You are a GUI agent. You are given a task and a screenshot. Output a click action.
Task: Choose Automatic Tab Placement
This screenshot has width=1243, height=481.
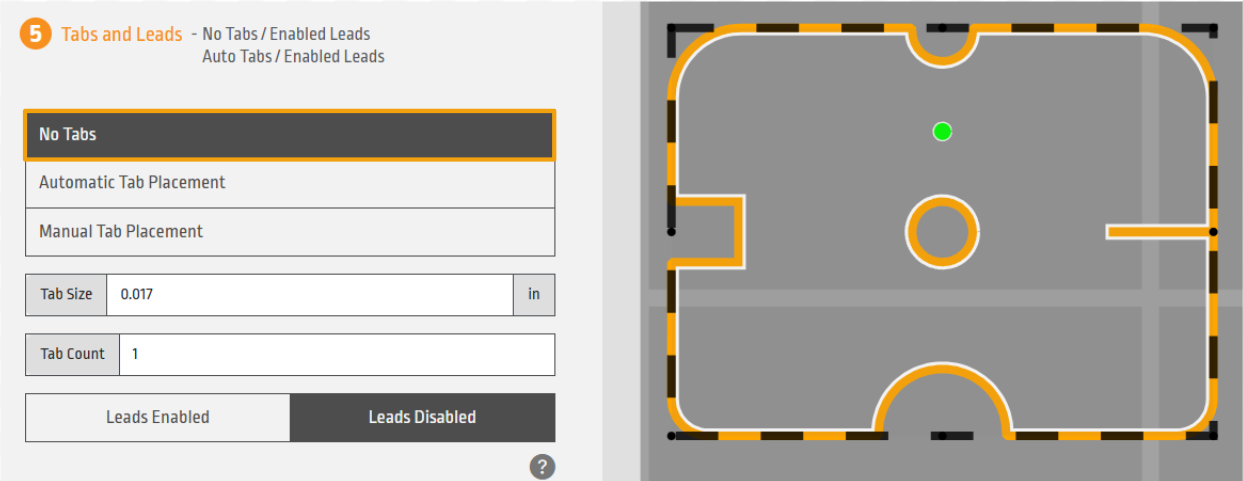click(x=290, y=183)
